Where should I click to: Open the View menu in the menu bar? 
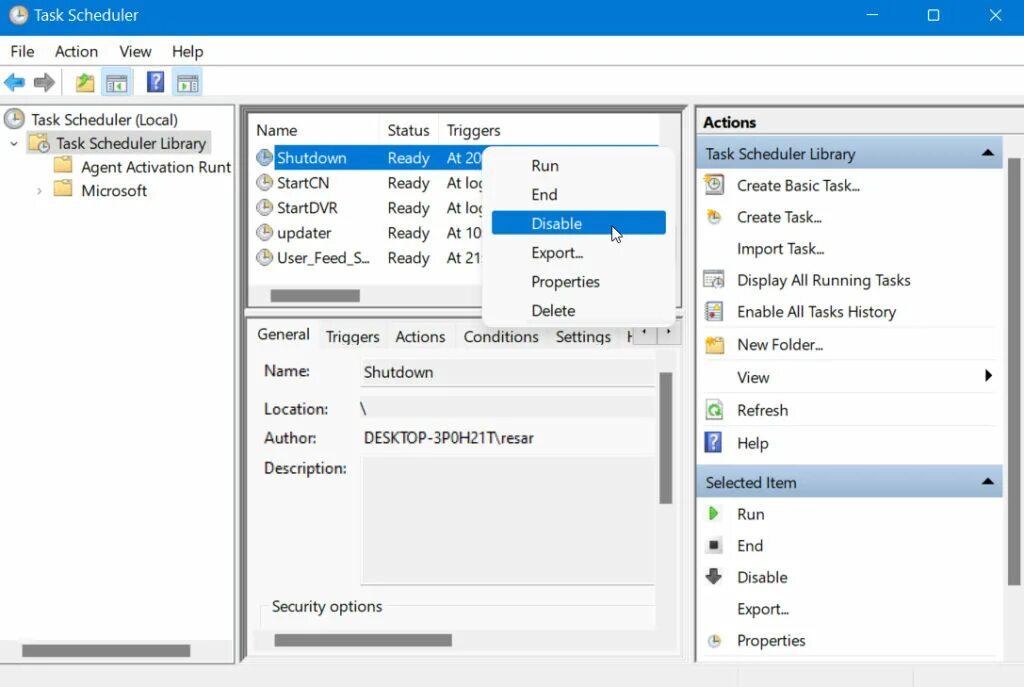(135, 51)
